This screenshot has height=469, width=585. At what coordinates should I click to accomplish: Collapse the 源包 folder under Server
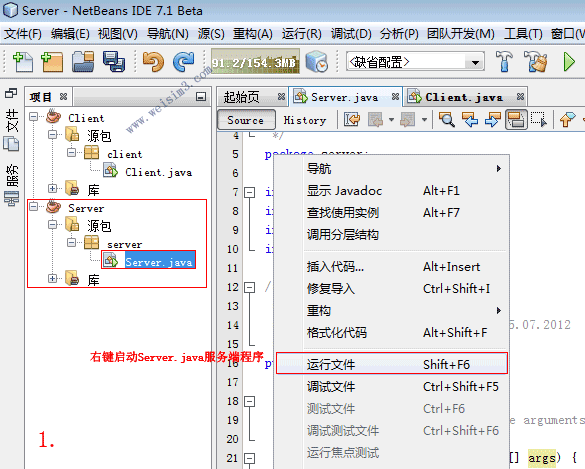tap(52, 225)
